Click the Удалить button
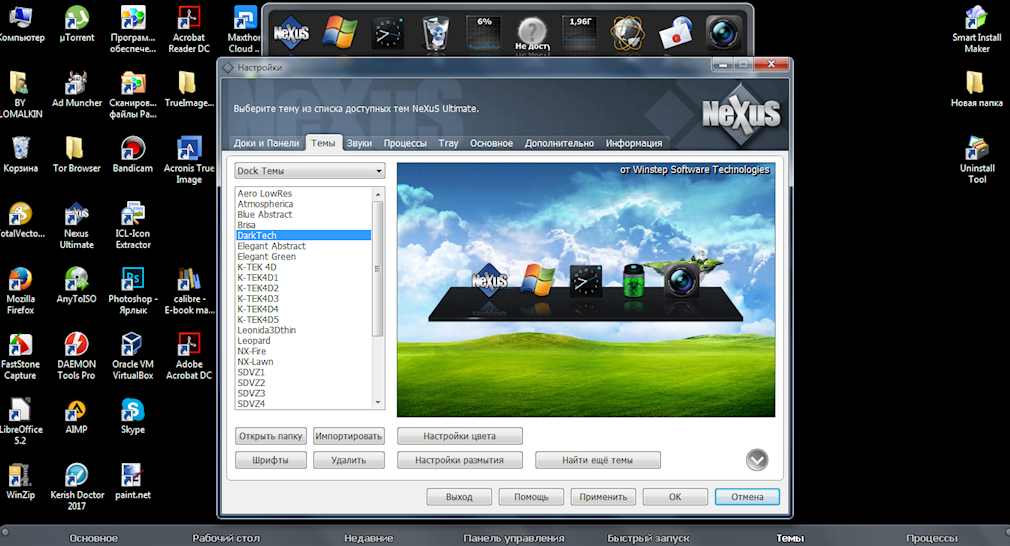The image size is (1010, 546). pos(348,460)
